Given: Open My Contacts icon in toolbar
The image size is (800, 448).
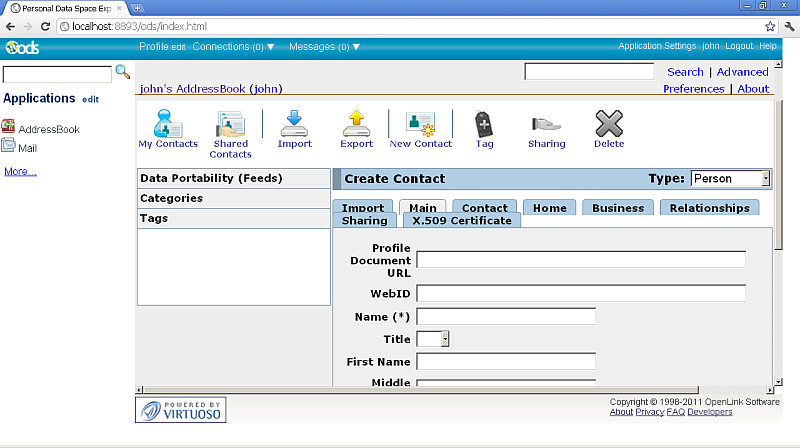Looking at the screenshot, I should pos(168,124).
